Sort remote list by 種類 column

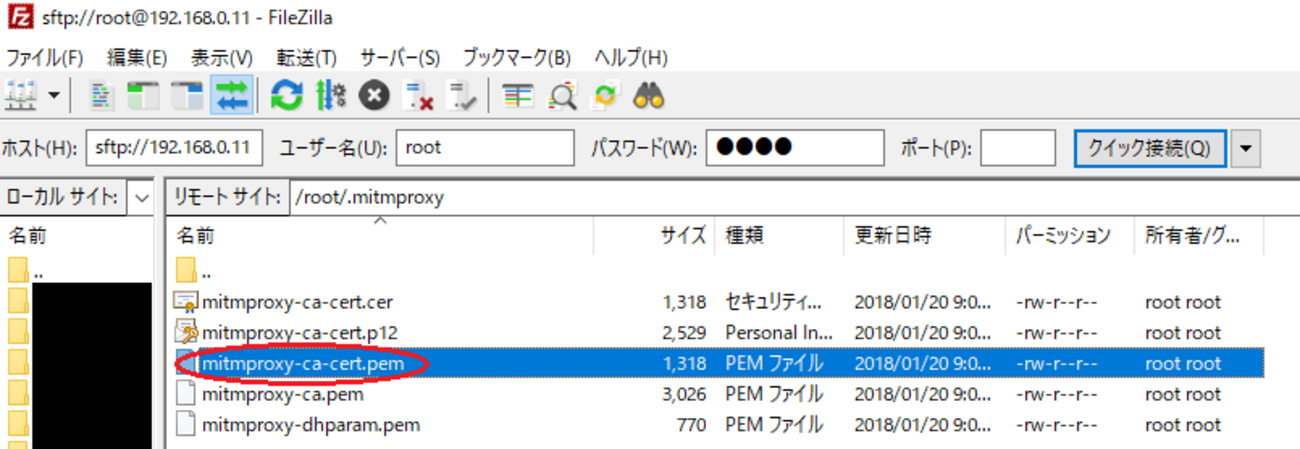tap(779, 236)
